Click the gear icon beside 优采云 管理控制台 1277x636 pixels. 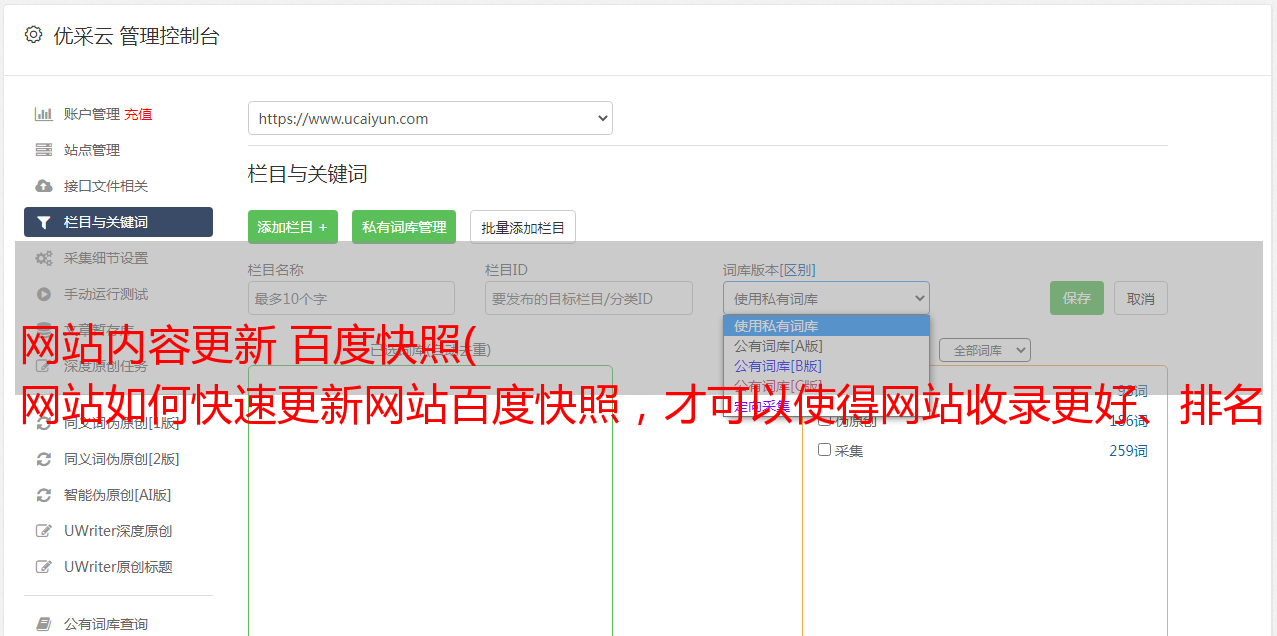coord(33,35)
